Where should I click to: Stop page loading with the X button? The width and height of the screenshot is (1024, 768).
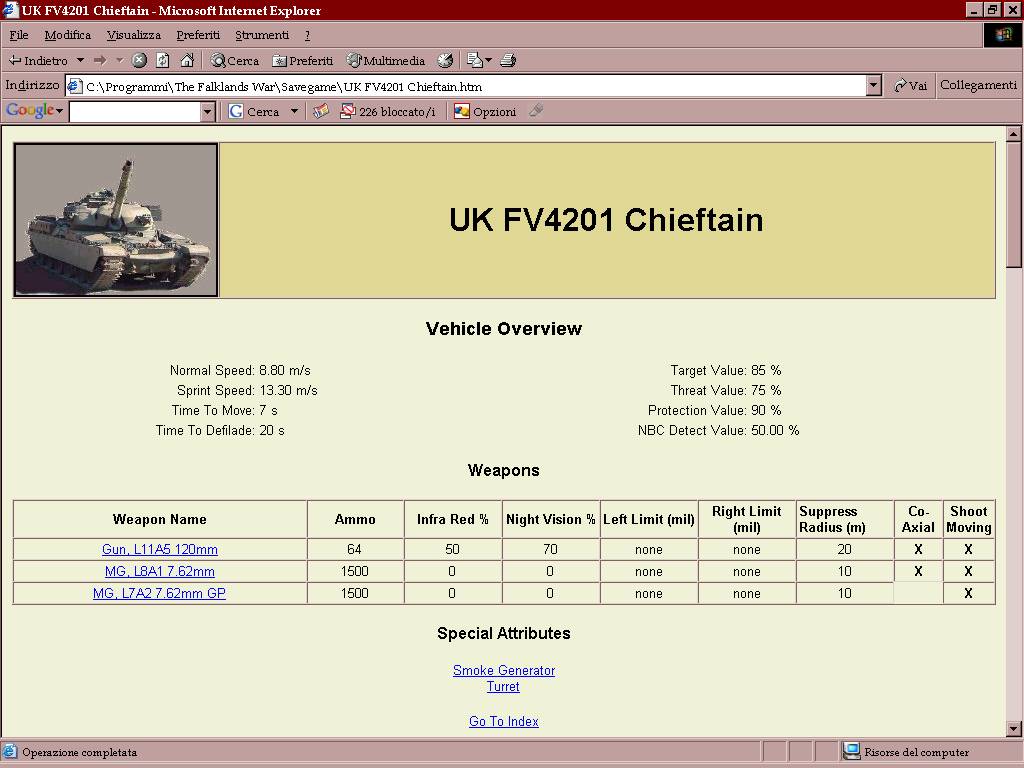click(x=139, y=61)
